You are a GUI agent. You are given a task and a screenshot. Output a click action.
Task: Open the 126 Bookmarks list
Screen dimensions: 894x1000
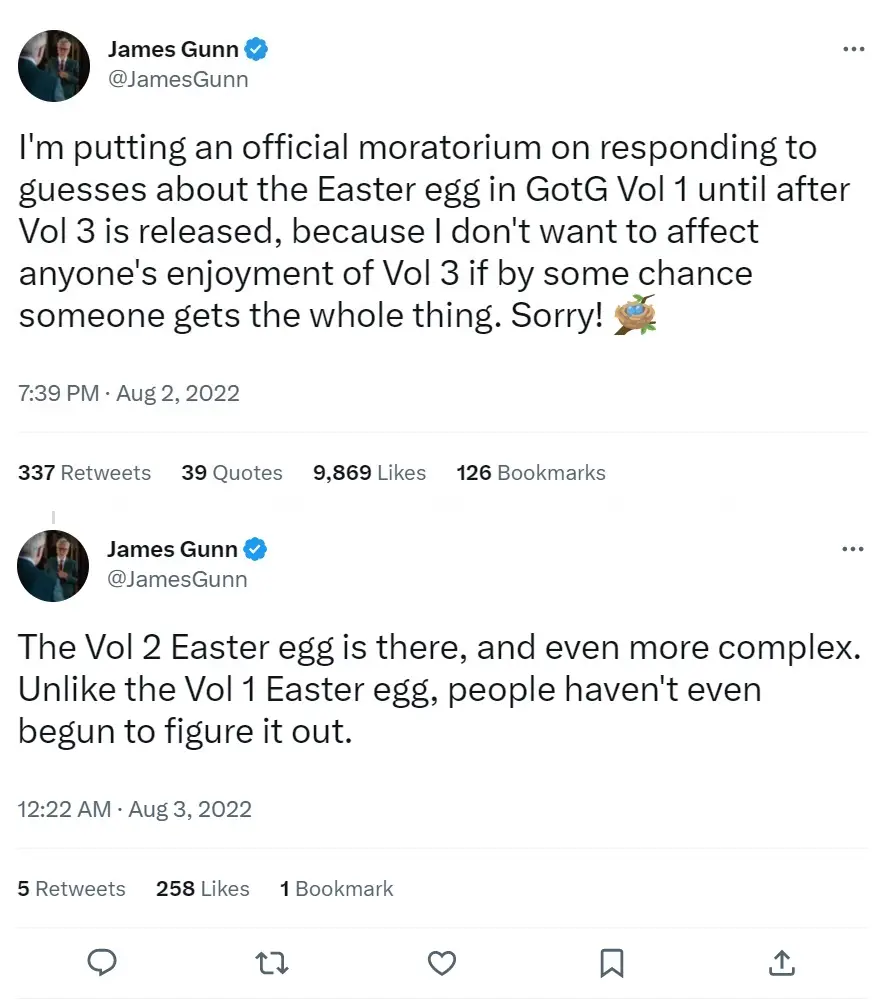(x=531, y=472)
